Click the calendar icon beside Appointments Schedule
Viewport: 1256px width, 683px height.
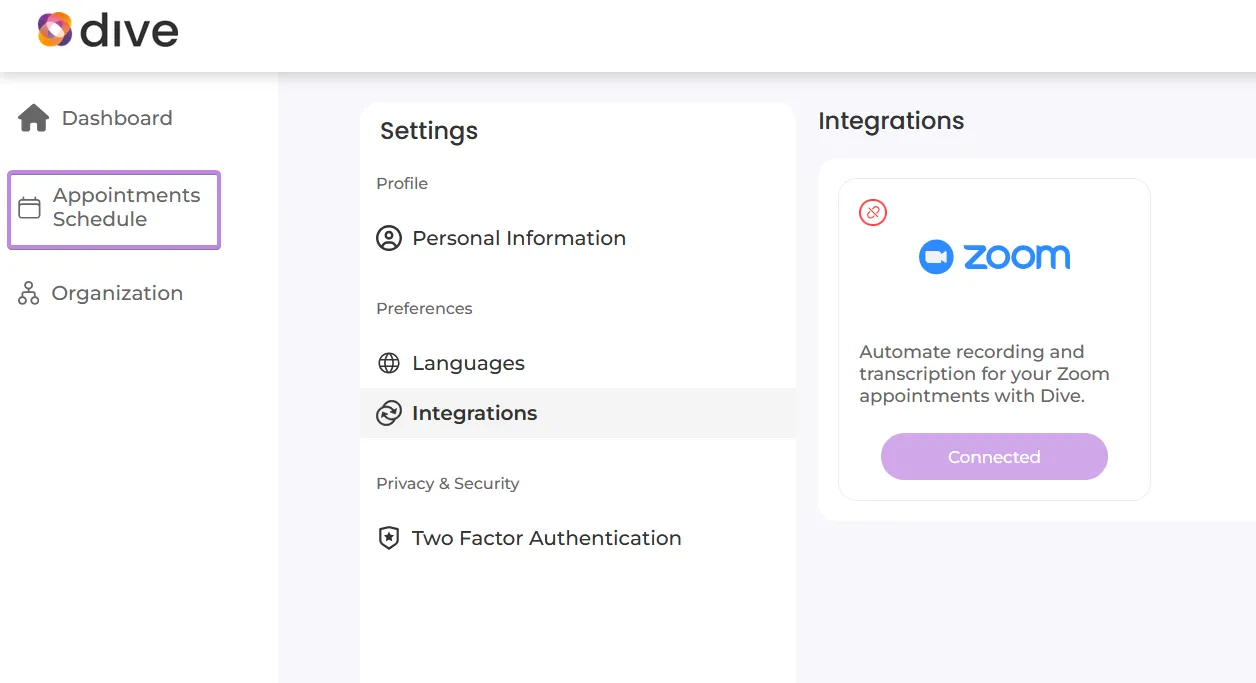click(x=30, y=208)
